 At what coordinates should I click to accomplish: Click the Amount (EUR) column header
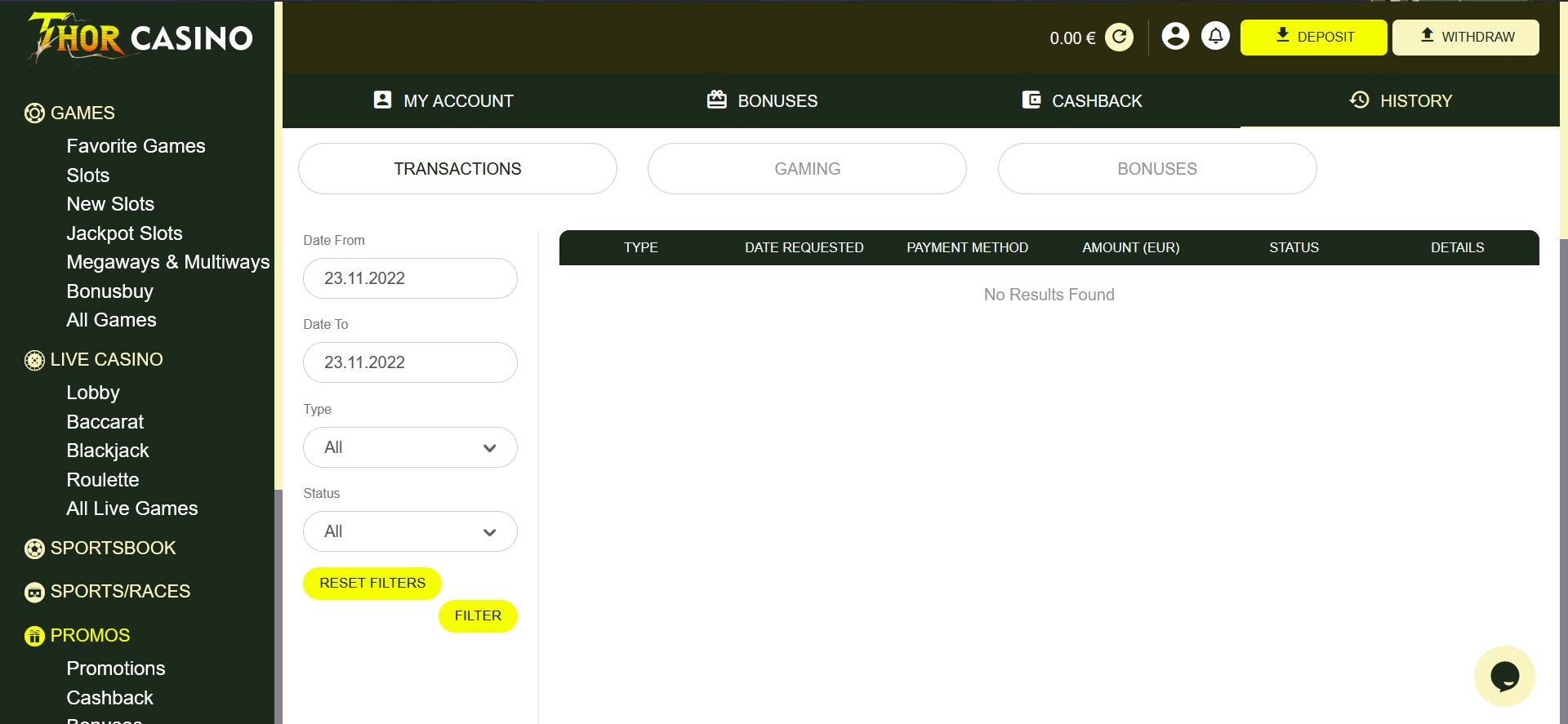pyautogui.click(x=1130, y=247)
